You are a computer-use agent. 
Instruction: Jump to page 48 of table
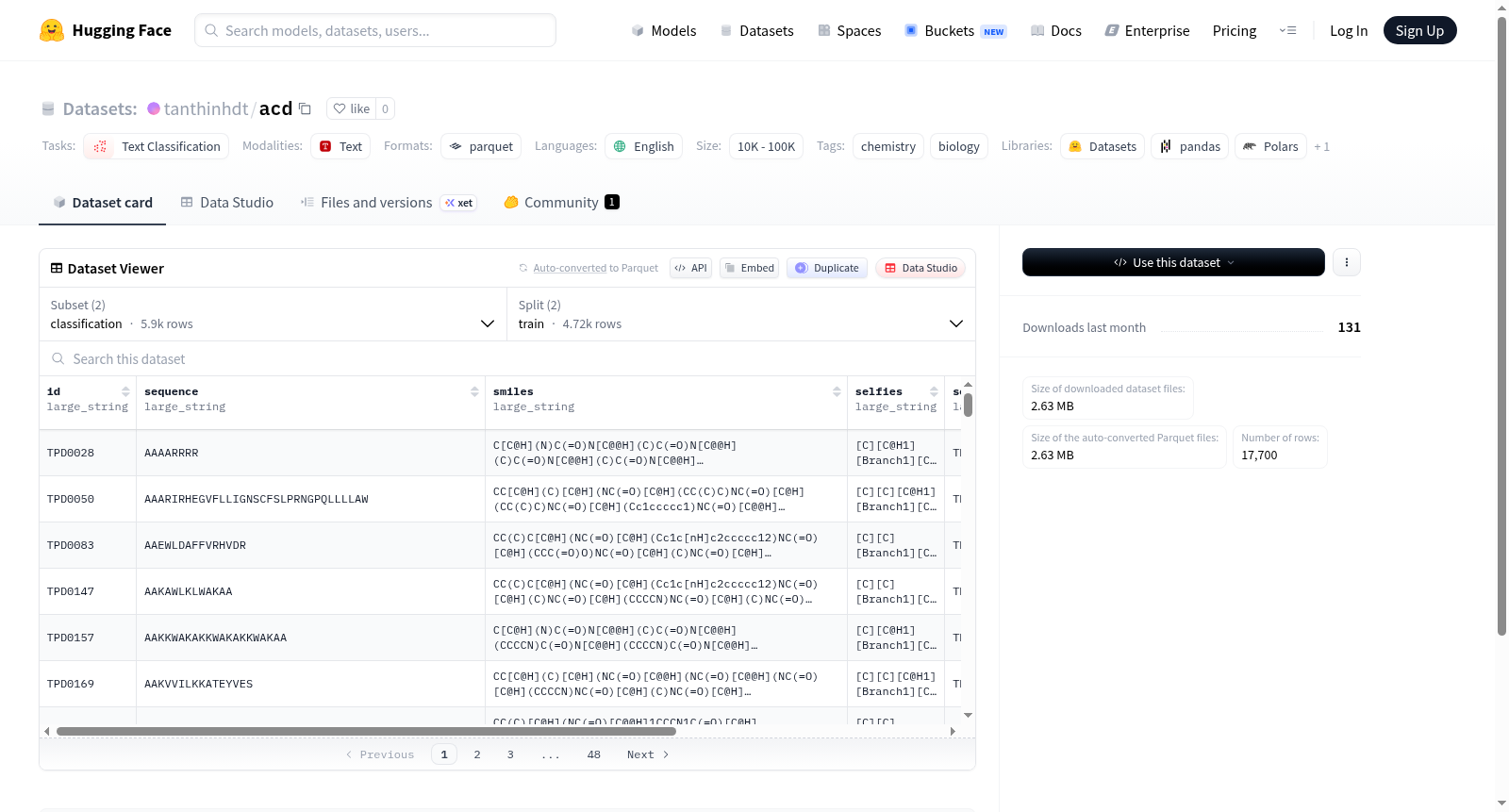pos(594,754)
